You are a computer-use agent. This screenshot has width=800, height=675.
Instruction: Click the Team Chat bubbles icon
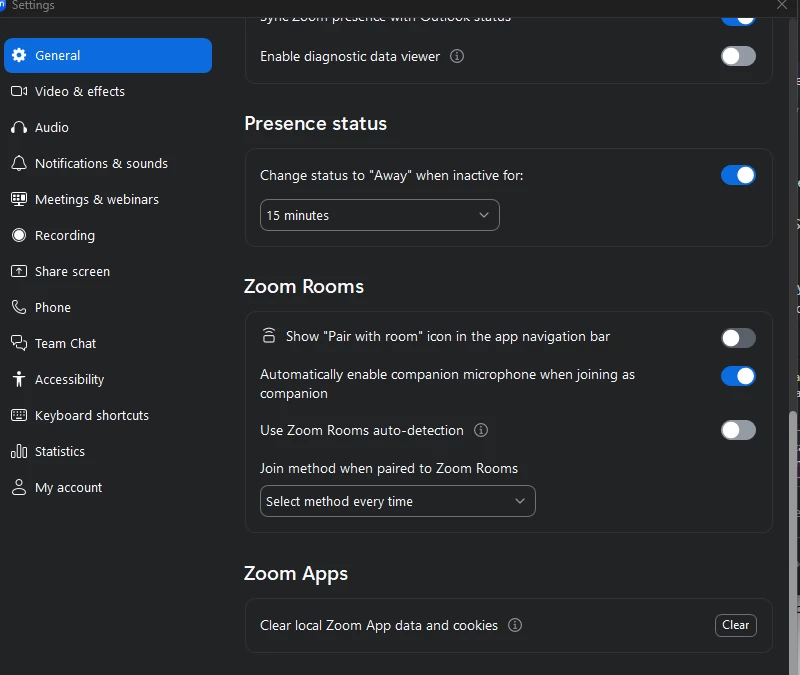click(19, 343)
